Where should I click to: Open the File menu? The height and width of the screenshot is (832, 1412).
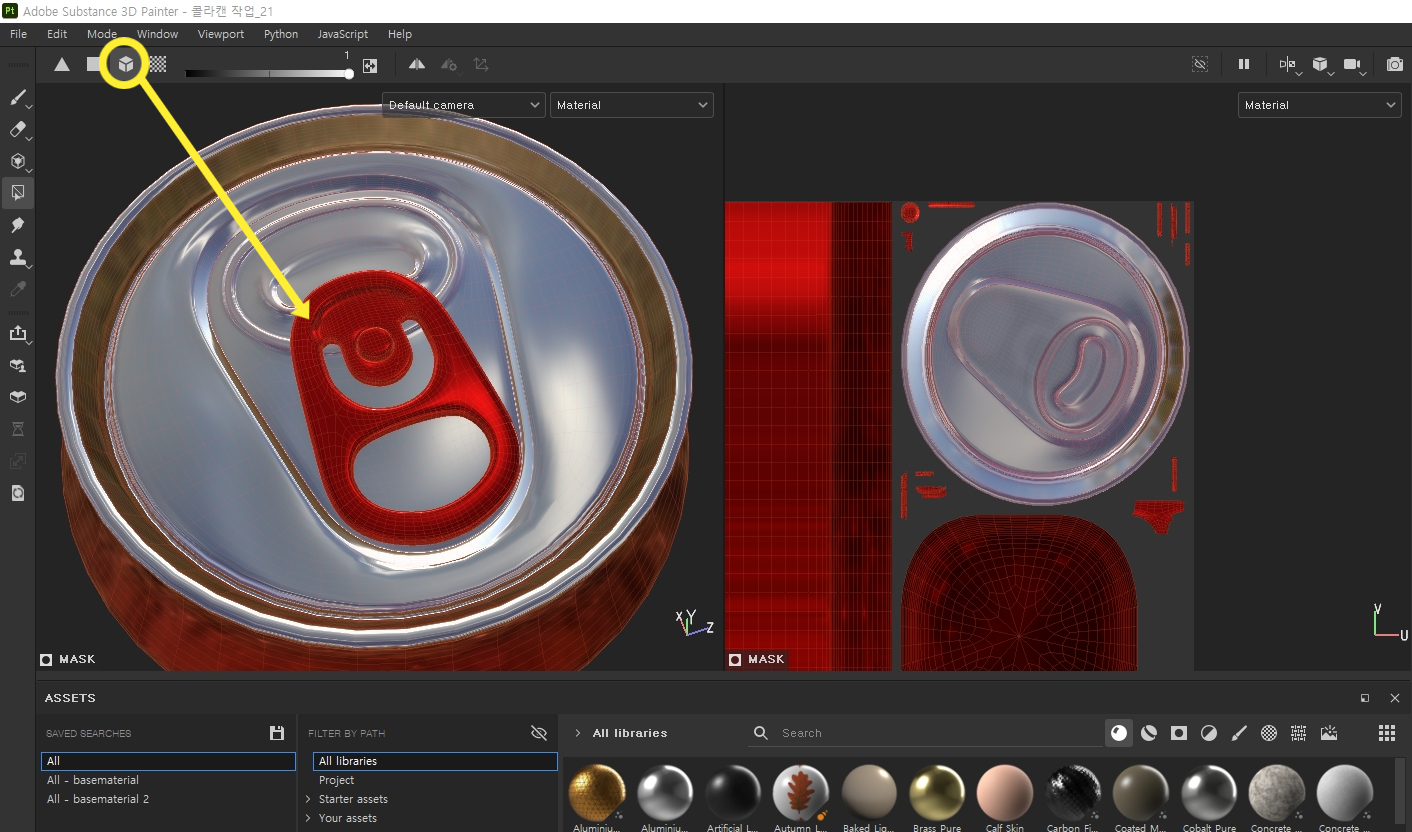[x=18, y=34]
